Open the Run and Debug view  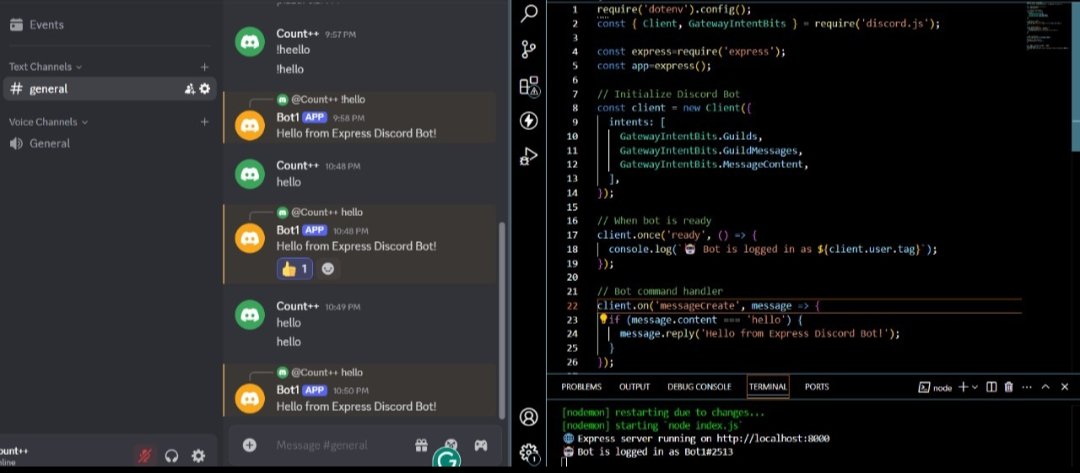pyautogui.click(x=528, y=156)
